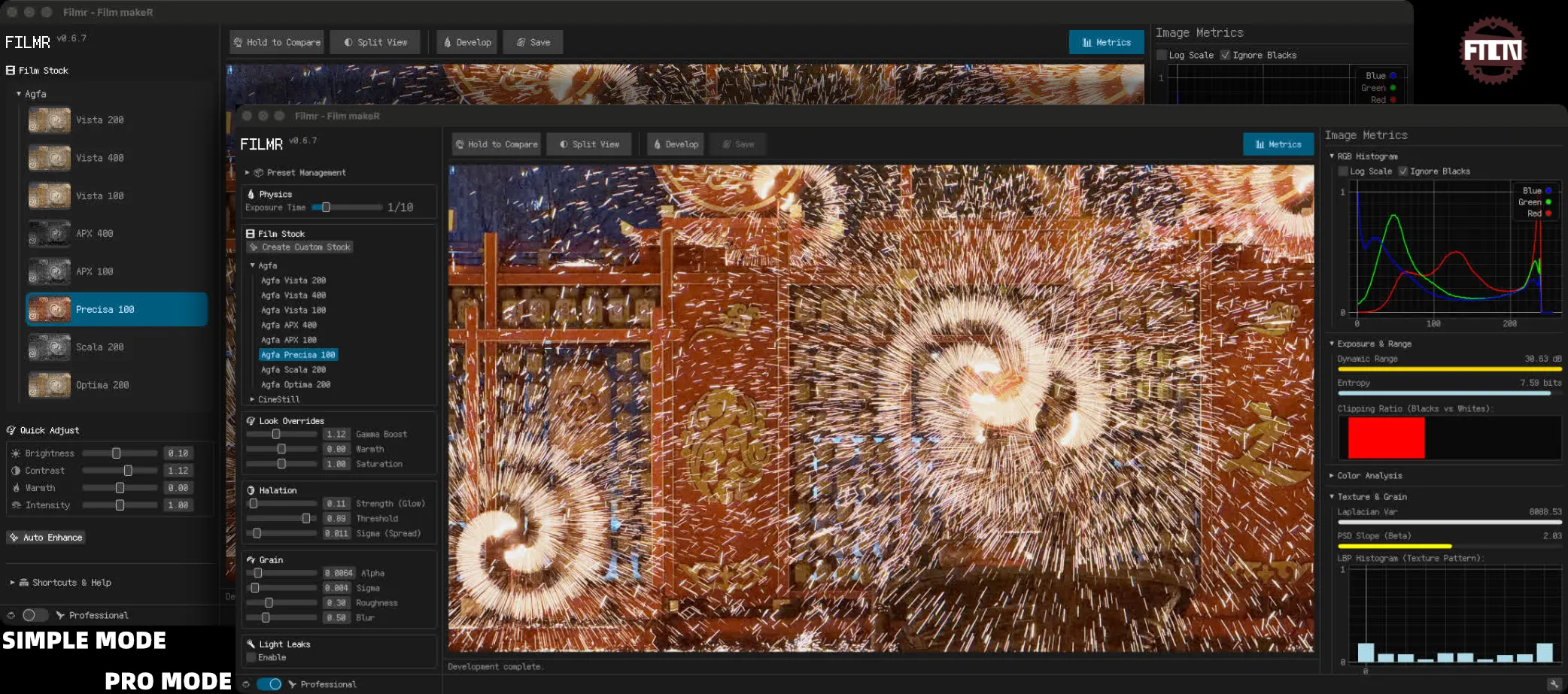Click the Quick Adjust panel icon
Viewport: 1568px width, 694px height.
(11, 431)
